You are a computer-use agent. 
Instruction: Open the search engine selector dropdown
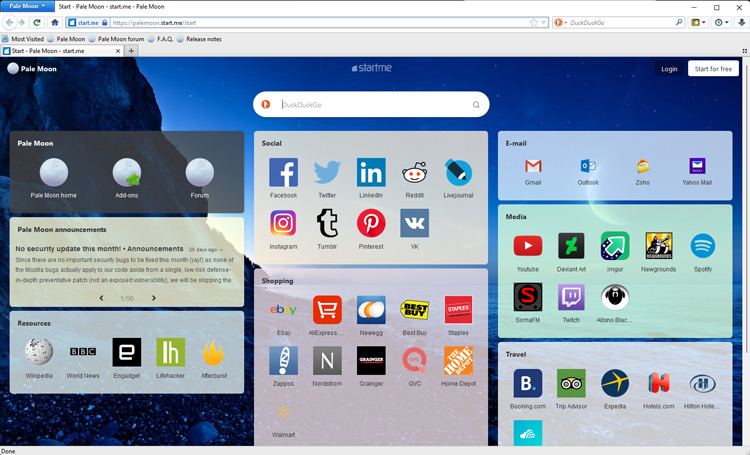(x=560, y=22)
